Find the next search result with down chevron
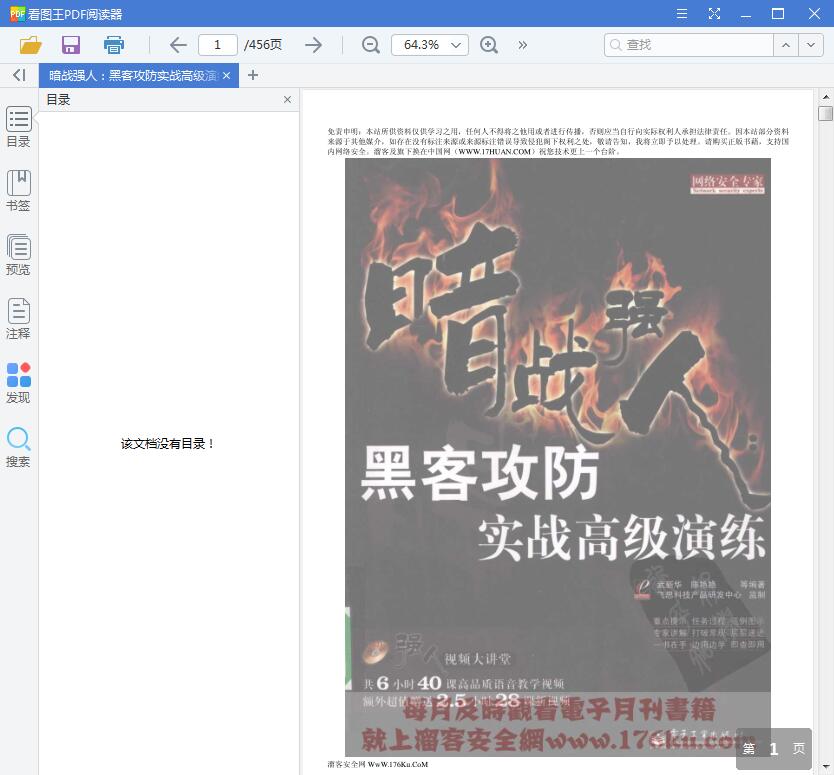This screenshot has height=775, width=834. tap(811, 45)
